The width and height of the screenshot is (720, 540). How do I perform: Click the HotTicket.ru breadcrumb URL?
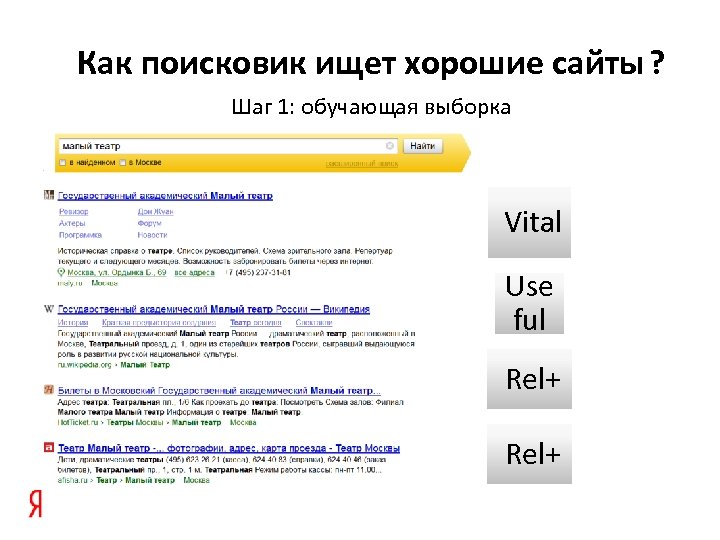tap(78, 422)
